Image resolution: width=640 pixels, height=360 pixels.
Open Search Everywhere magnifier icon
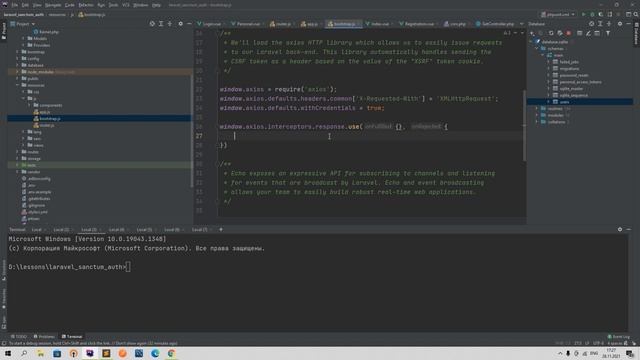tap(636, 14)
